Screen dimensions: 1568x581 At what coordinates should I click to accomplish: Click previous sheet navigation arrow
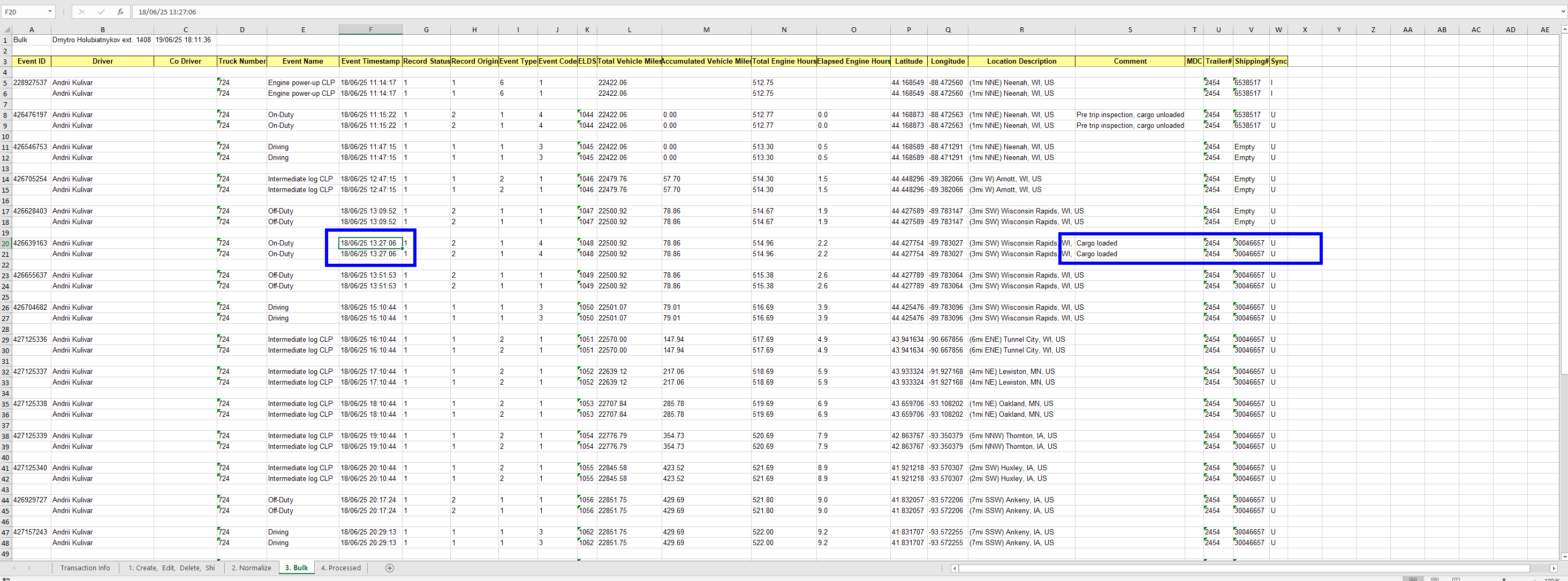tap(14, 568)
